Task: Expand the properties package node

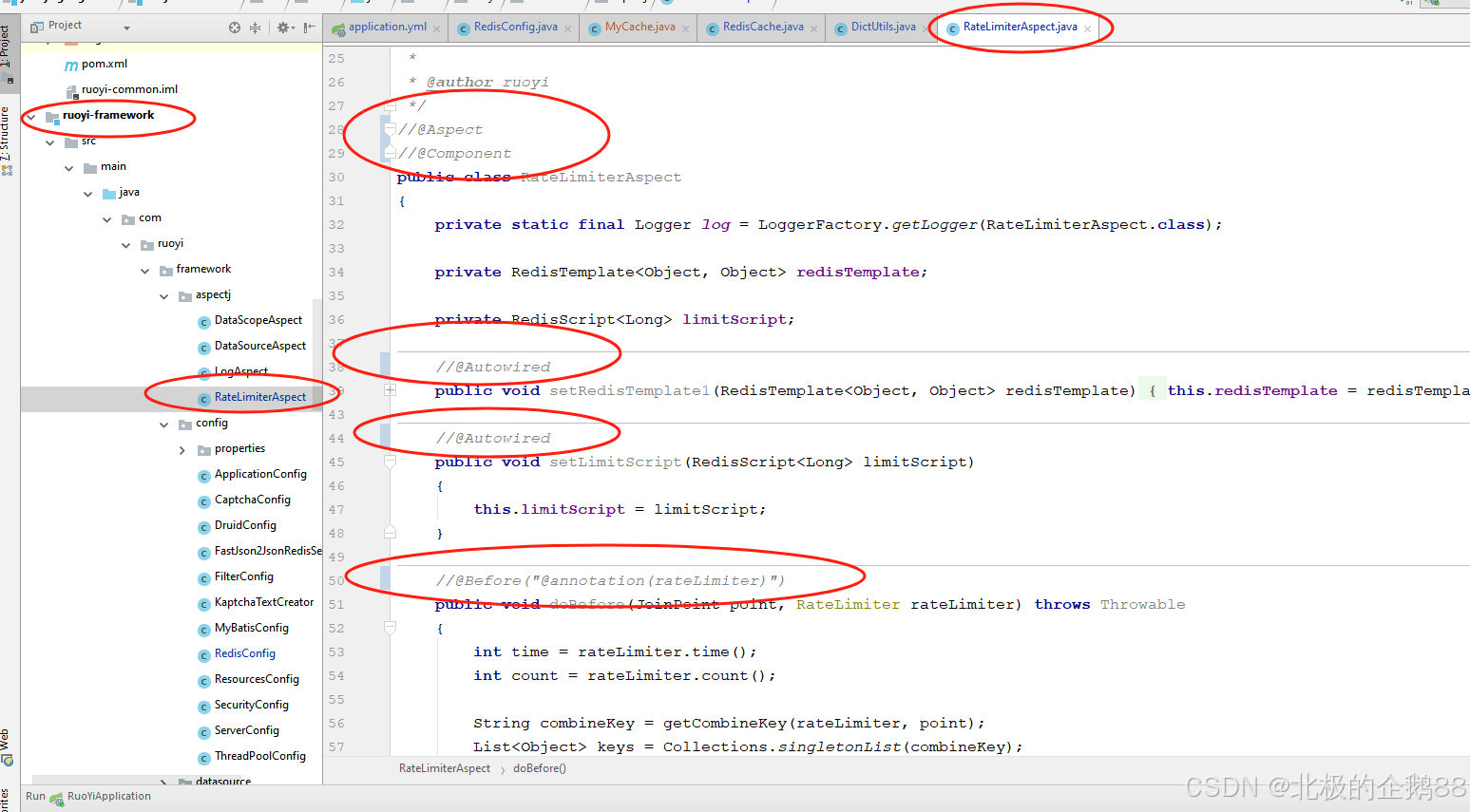Action: pyautogui.click(x=182, y=450)
